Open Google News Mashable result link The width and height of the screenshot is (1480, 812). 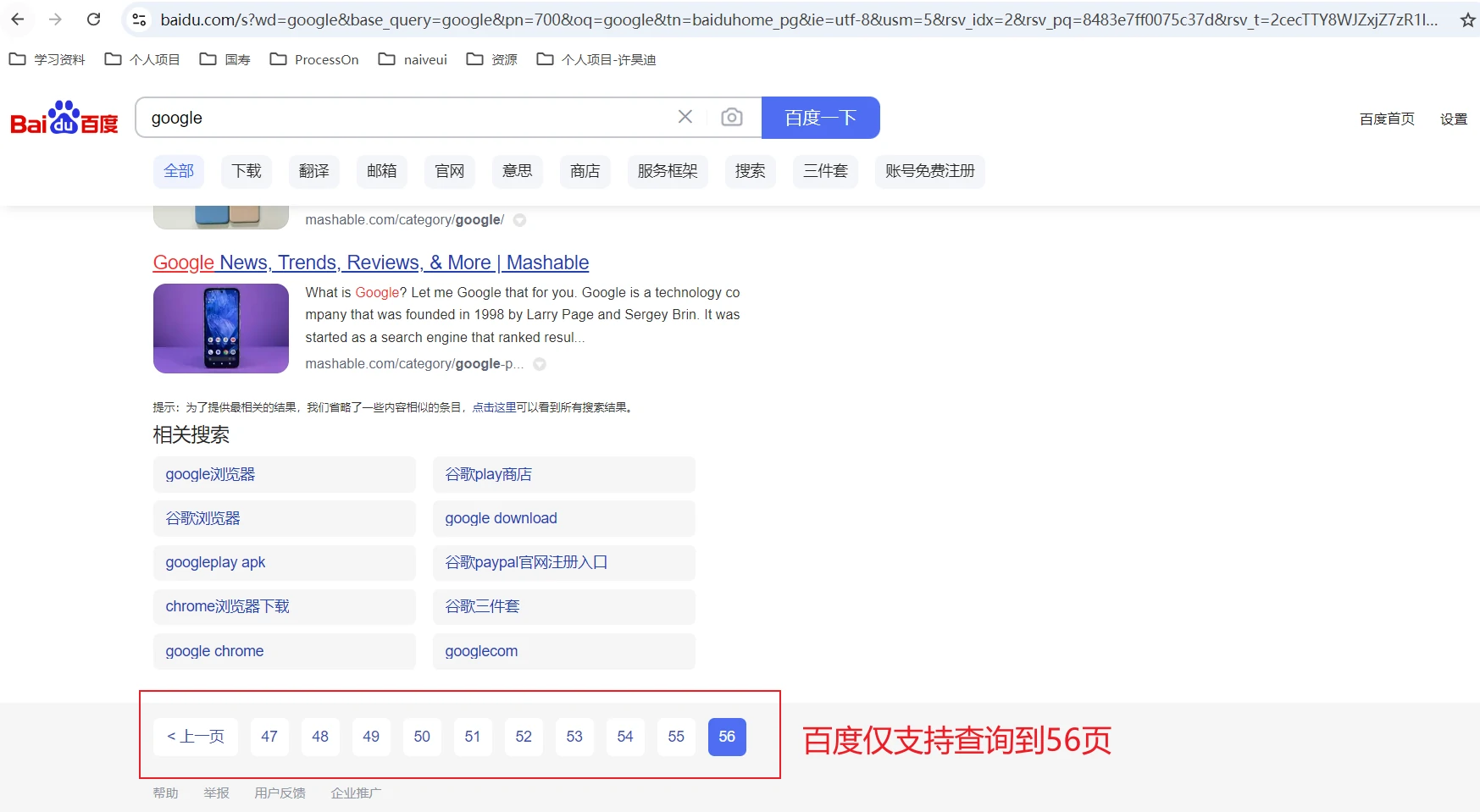[370, 262]
